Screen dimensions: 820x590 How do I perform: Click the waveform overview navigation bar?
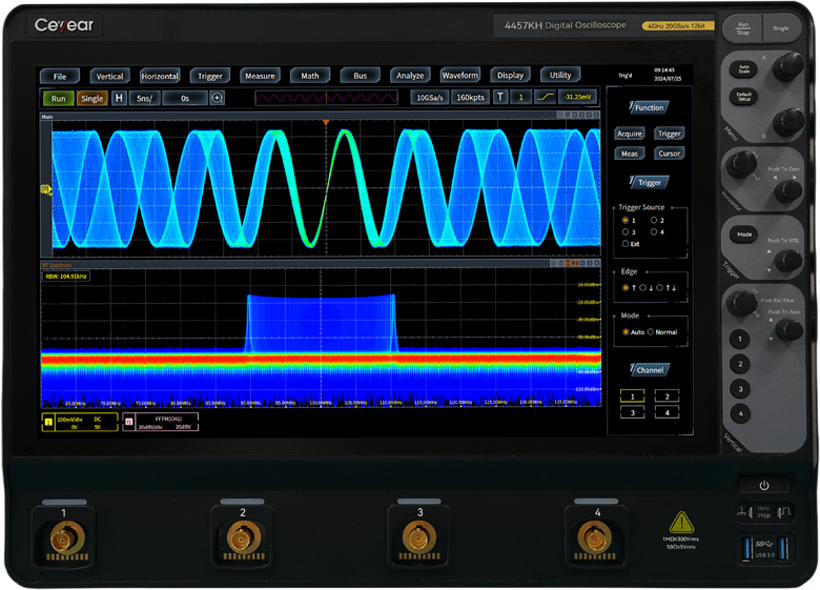click(x=328, y=98)
